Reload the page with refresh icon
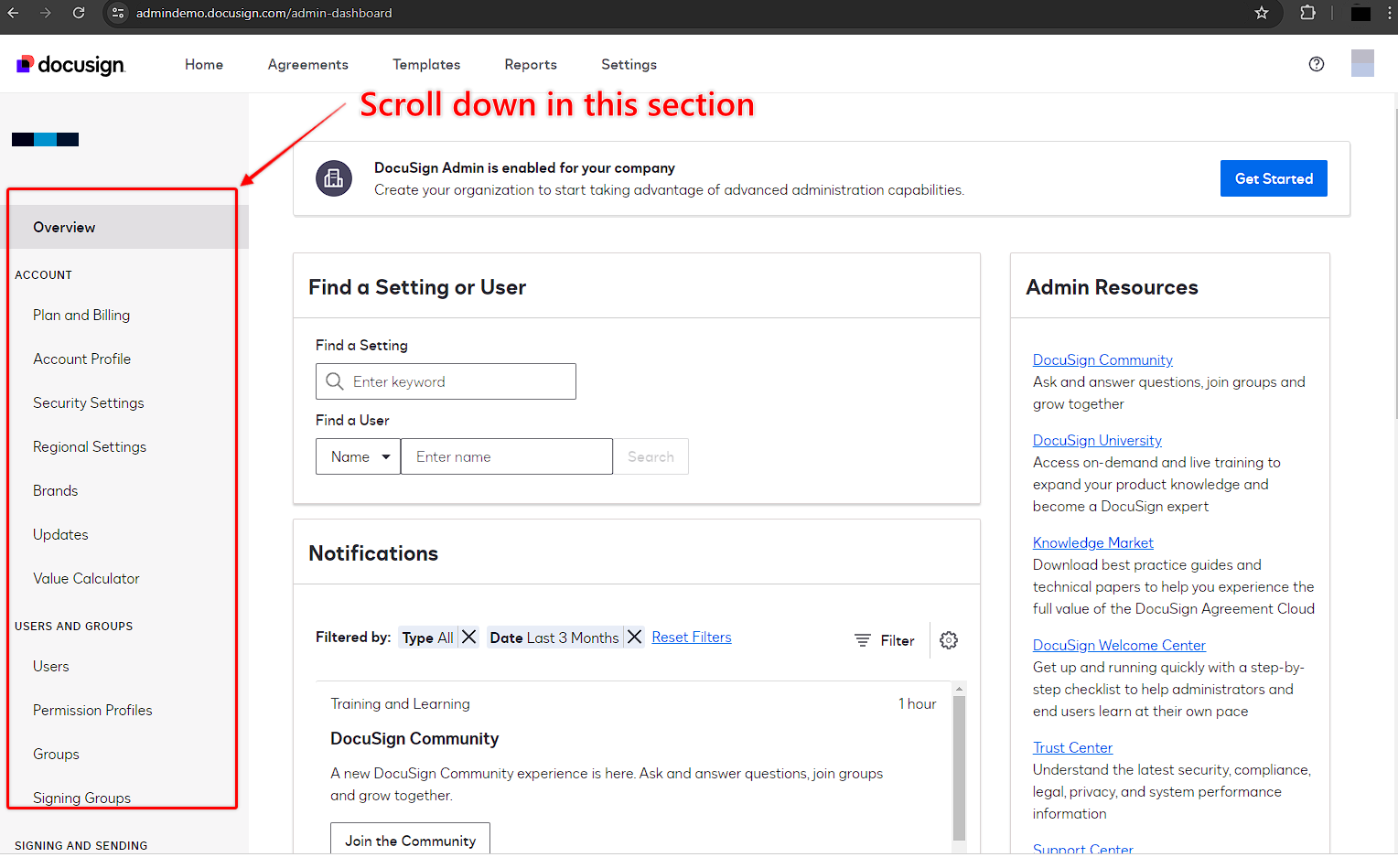Screen dimensions: 1398x868 coord(79,13)
